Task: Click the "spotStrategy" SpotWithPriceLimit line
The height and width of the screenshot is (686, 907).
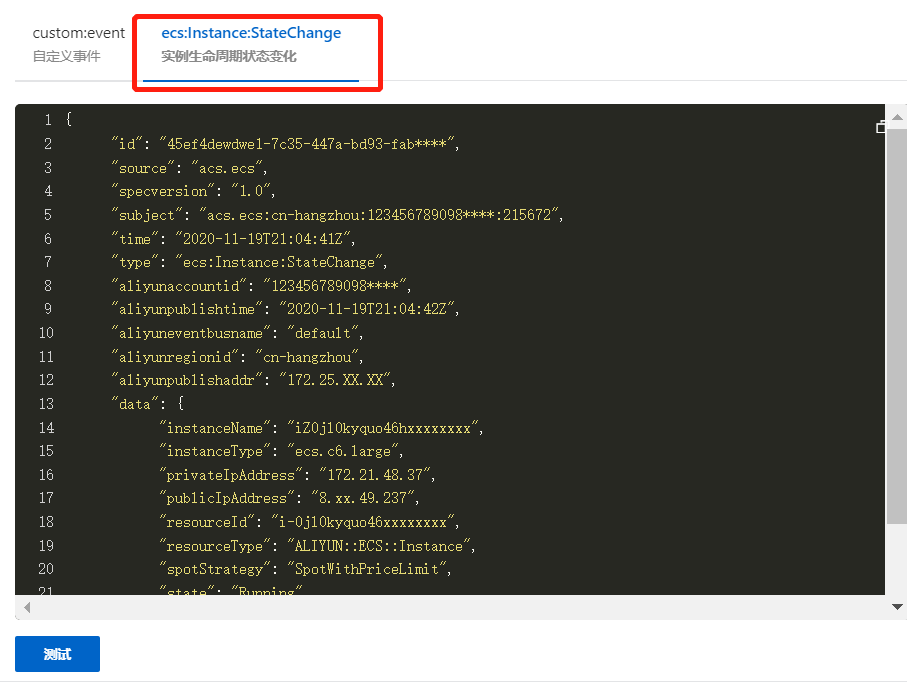Action: pos(305,569)
